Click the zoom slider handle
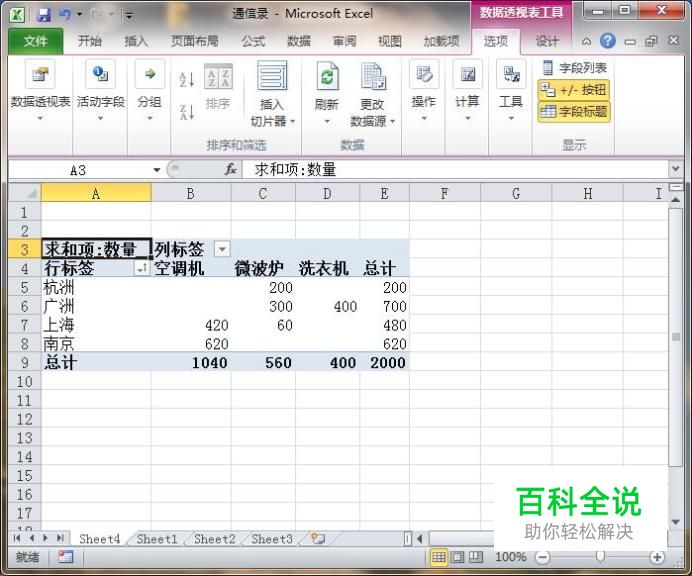 (x=600, y=557)
